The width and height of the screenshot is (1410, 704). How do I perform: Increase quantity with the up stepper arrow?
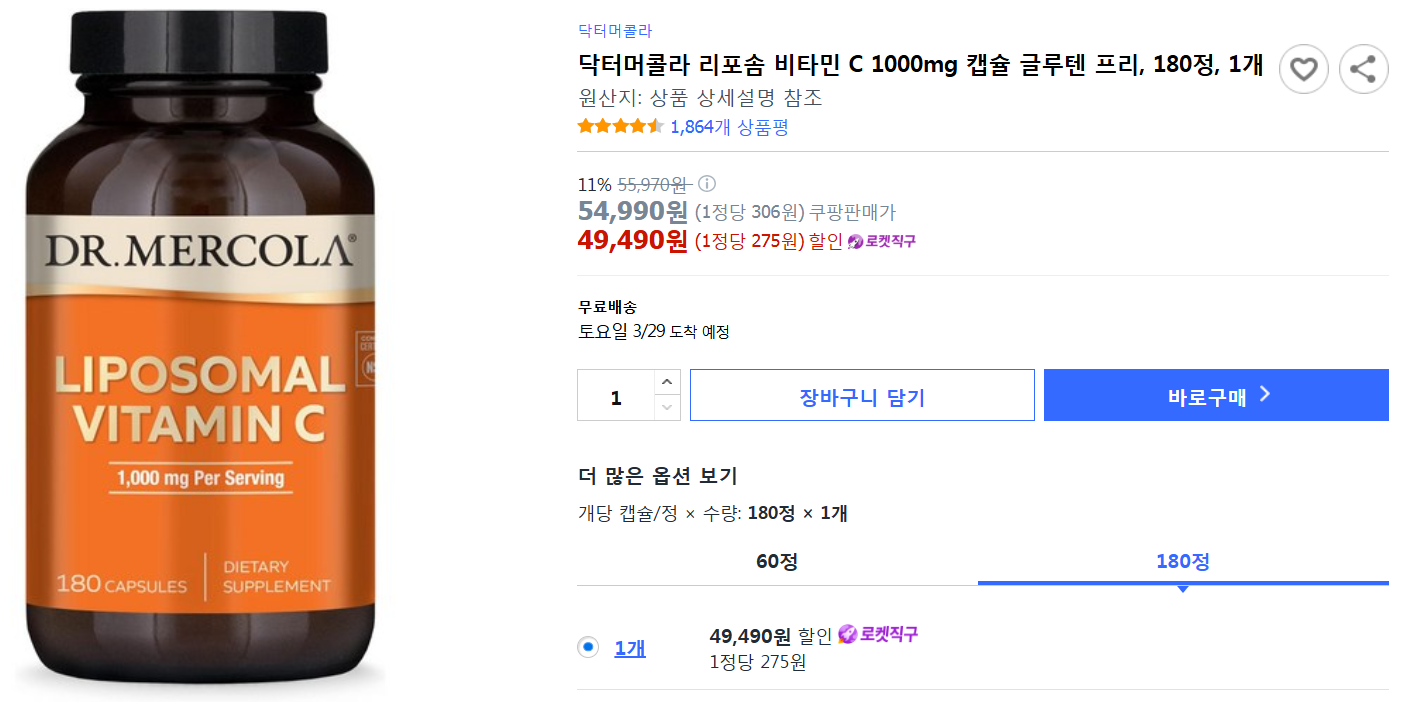coord(668,383)
